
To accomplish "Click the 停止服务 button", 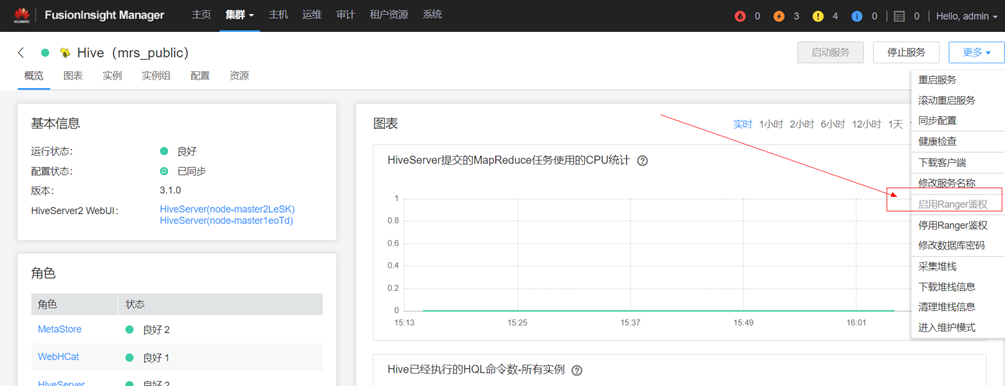I will coord(906,53).
